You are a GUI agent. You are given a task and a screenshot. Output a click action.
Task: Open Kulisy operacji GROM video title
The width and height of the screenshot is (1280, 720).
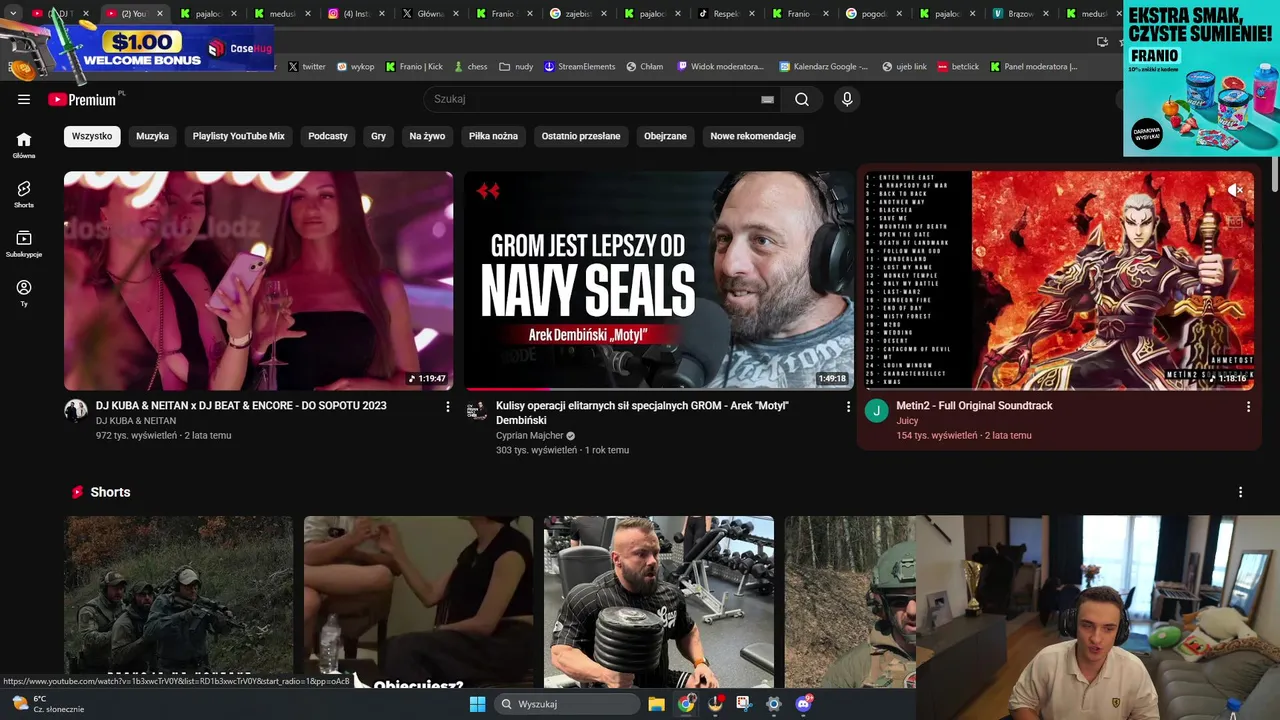tap(642, 413)
